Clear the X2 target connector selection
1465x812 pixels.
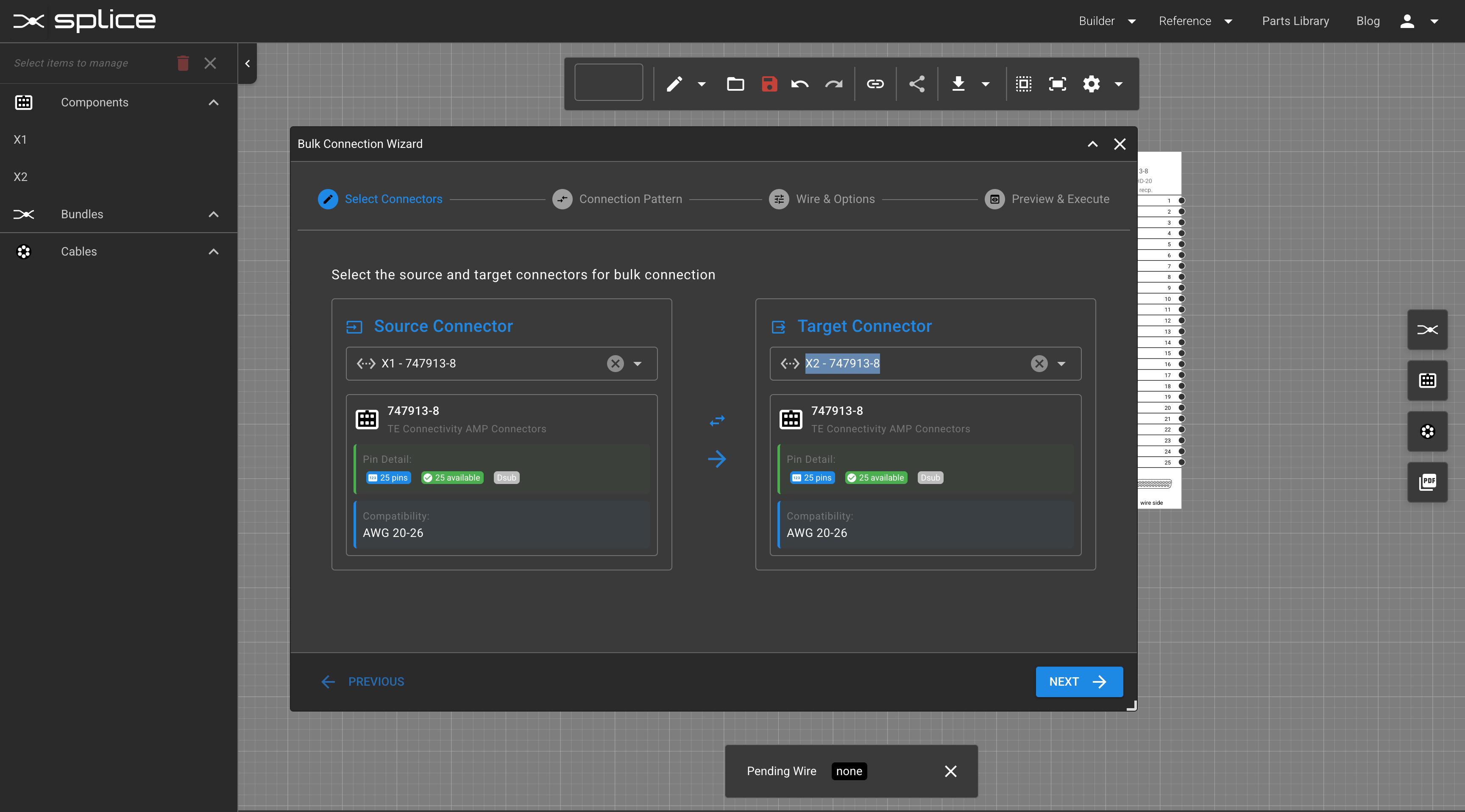click(1039, 363)
